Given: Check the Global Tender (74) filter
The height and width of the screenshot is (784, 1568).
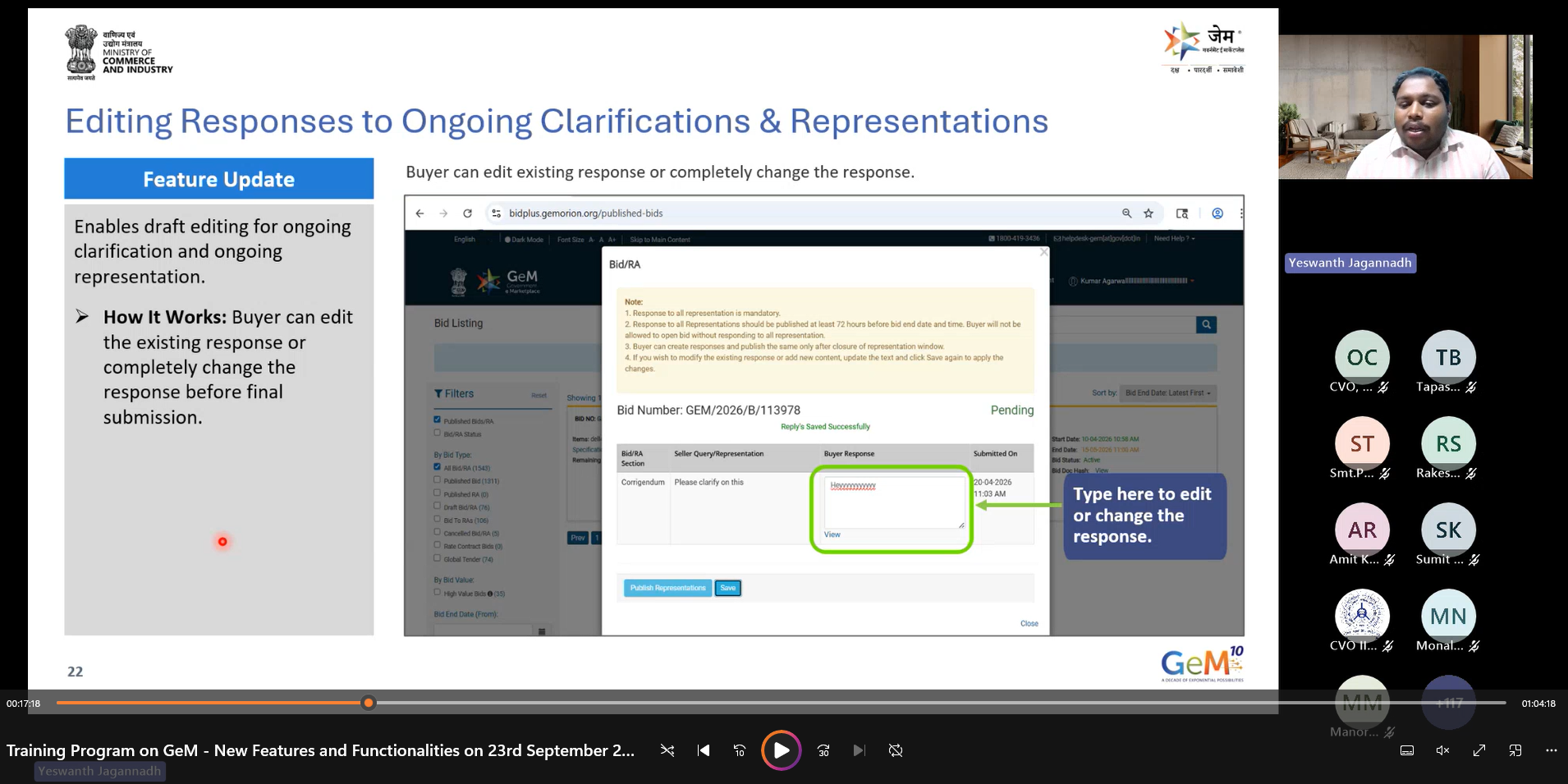Looking at the screenshot, I should click(438, 558).
